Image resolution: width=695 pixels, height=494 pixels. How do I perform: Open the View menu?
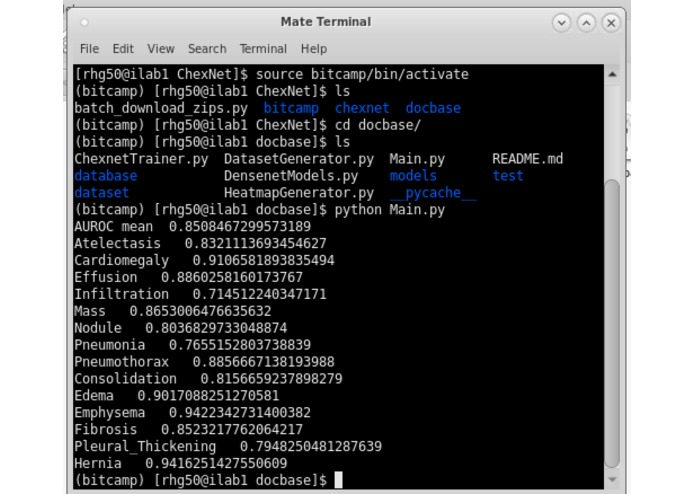click(x=160, y=48)
